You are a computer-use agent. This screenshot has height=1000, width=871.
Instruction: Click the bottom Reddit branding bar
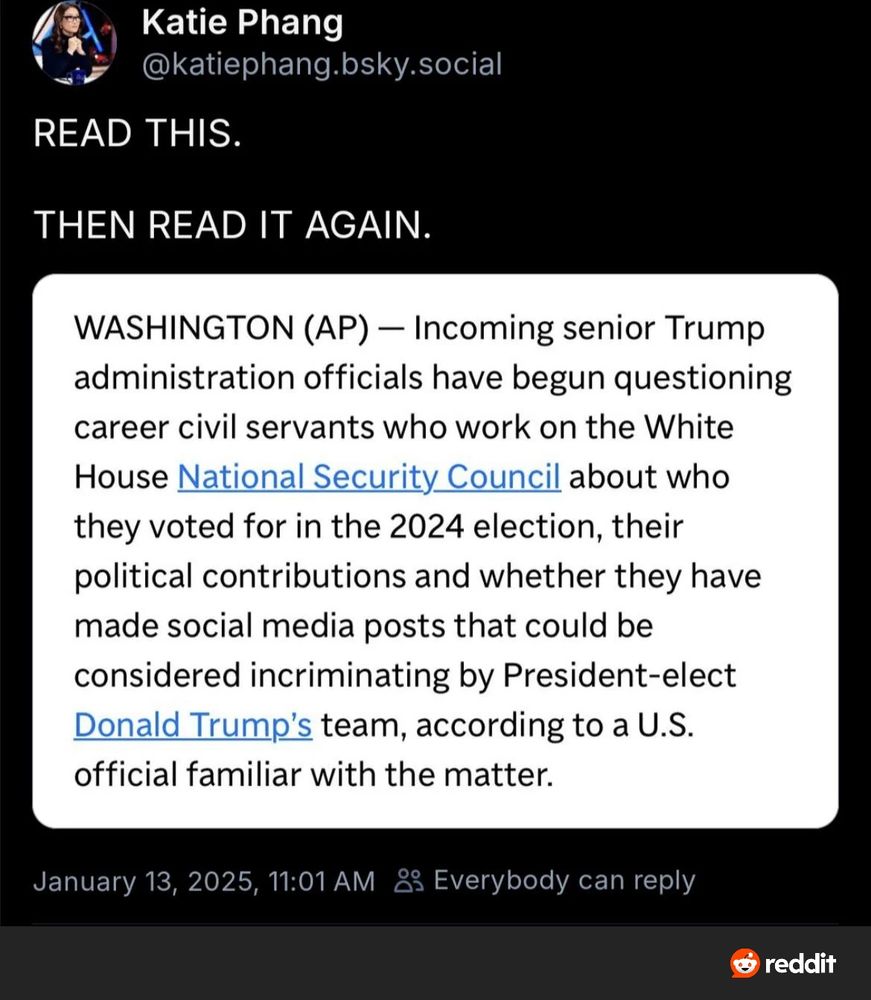[x=435, y=964]
